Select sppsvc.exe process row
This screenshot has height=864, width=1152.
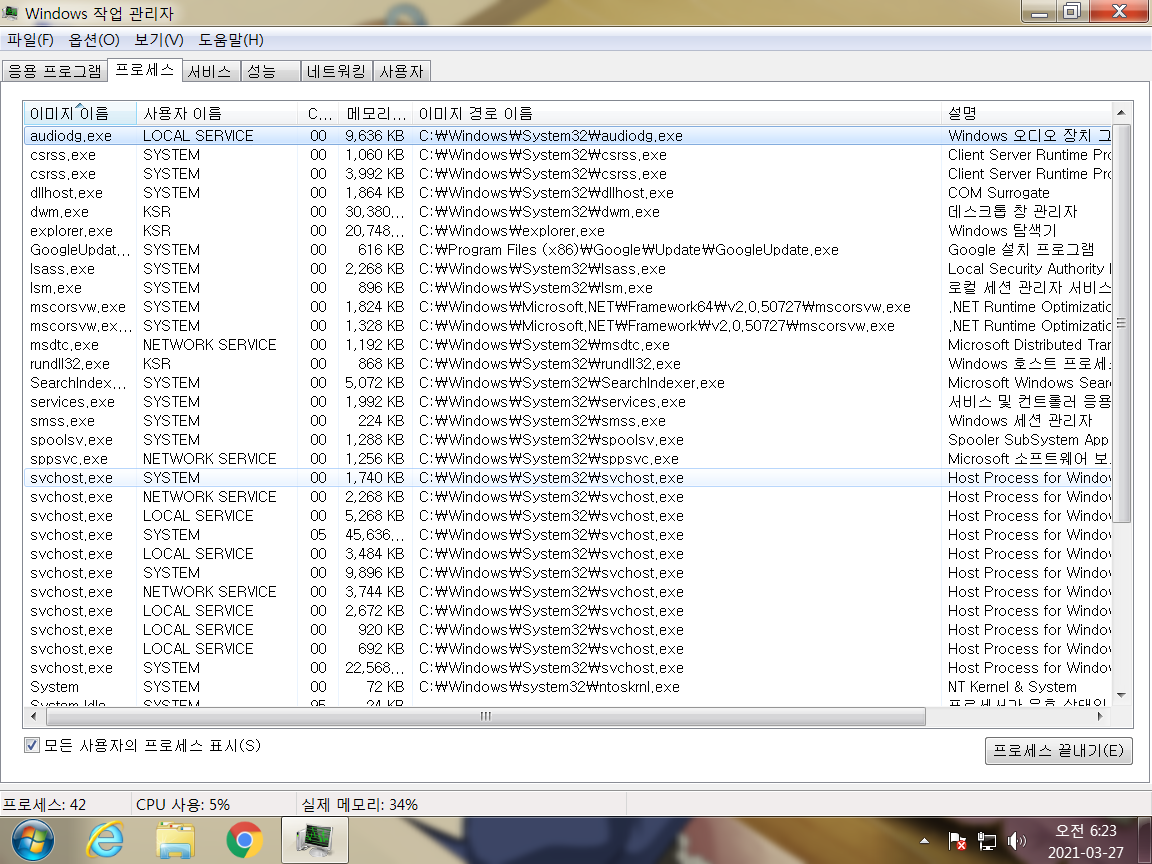(568, 459)
